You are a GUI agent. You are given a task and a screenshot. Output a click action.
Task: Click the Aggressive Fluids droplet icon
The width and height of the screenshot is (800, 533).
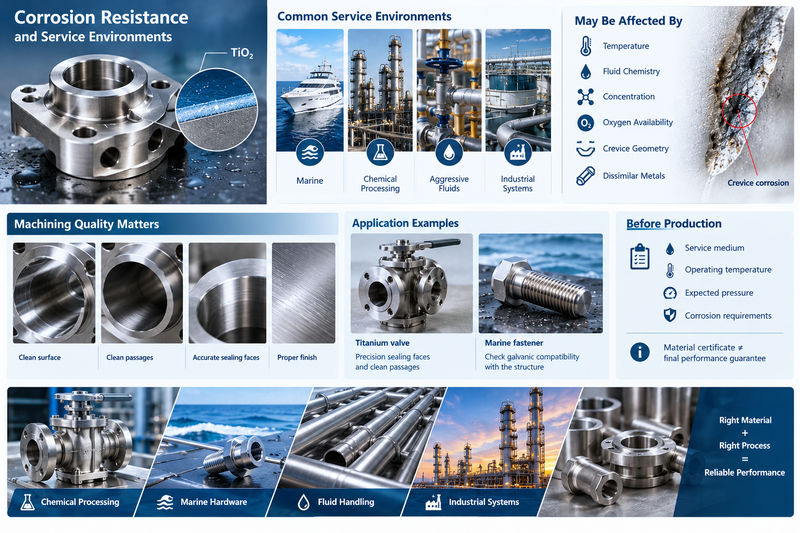[449, 152]
